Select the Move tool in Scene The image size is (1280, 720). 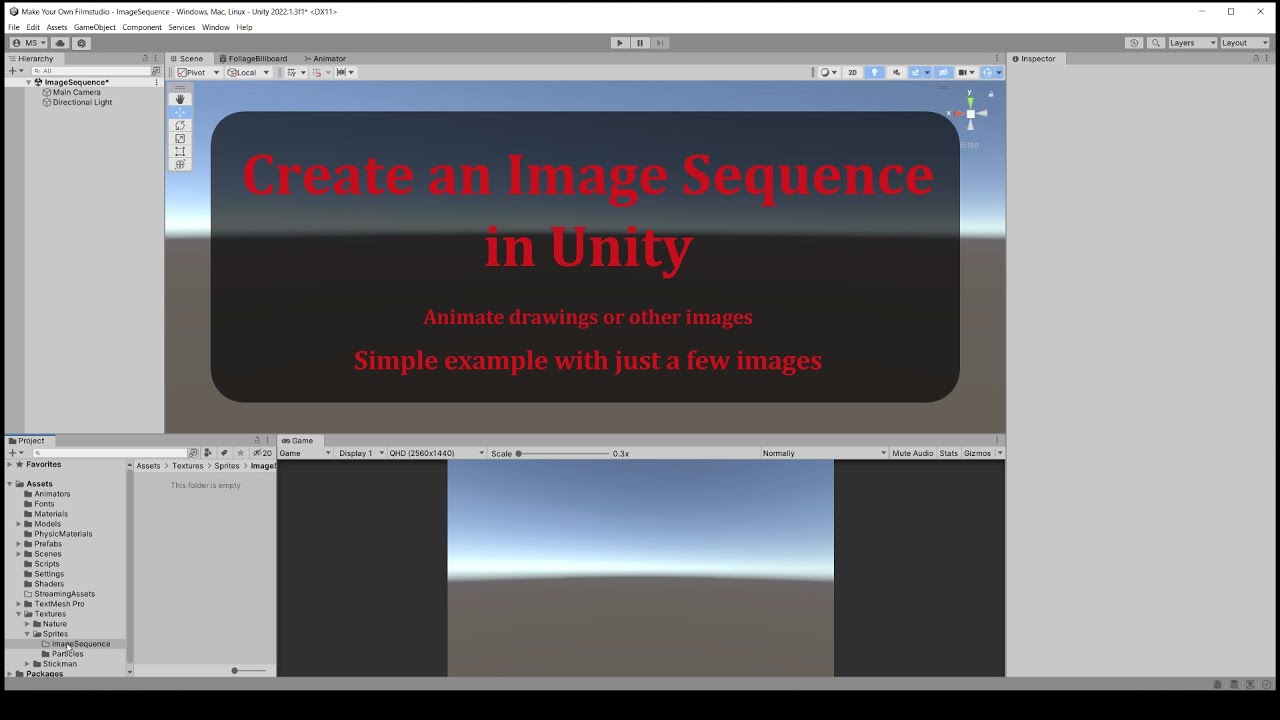click(180, 112)
